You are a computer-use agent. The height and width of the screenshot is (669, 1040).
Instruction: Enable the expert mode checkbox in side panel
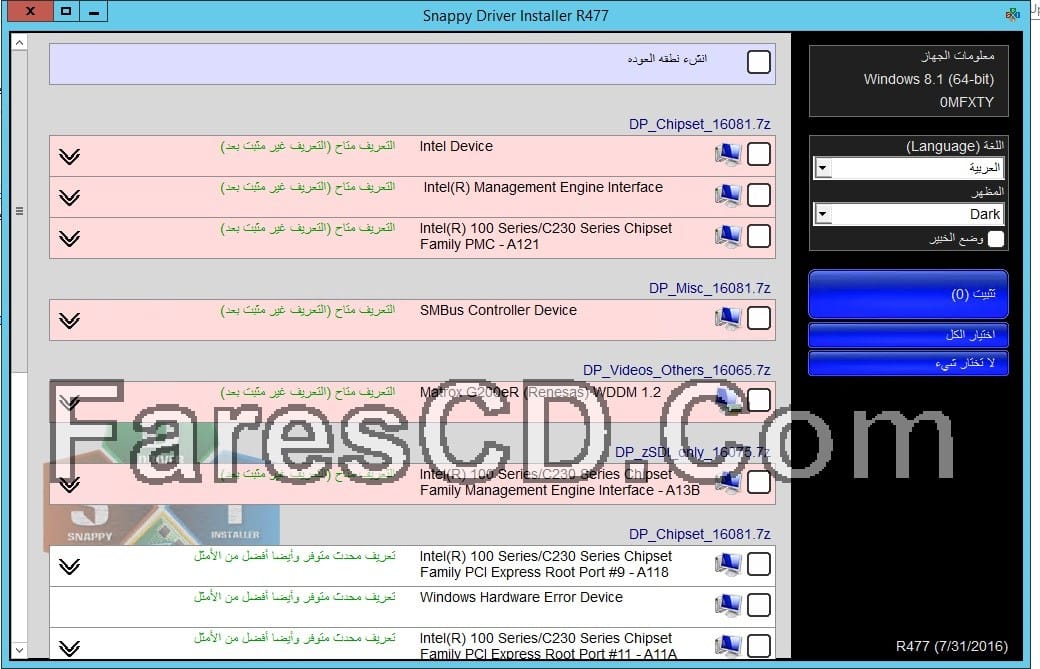[996, 239]
